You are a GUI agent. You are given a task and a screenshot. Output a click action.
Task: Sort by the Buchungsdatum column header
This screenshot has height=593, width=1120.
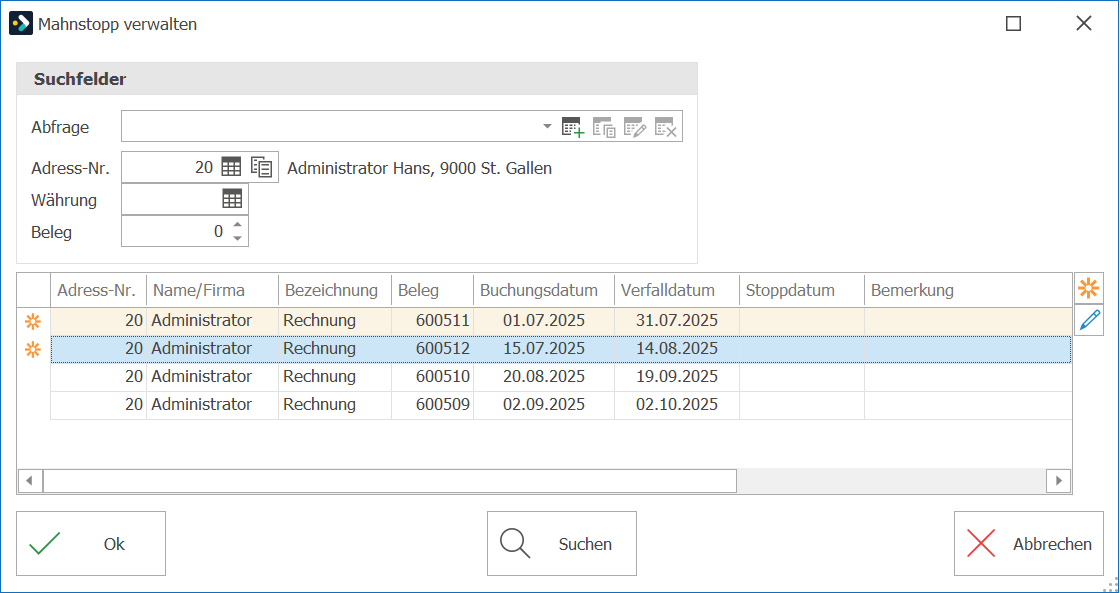[544, 291]
